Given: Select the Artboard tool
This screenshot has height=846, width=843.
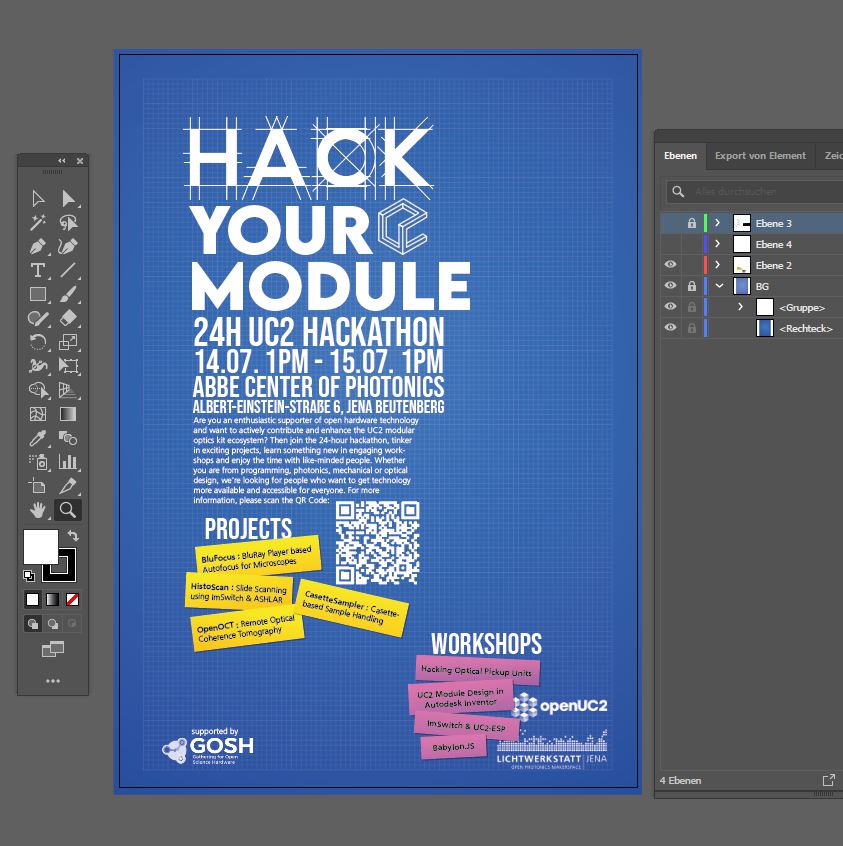Looking at the screenshot, I should click(38, 486).
